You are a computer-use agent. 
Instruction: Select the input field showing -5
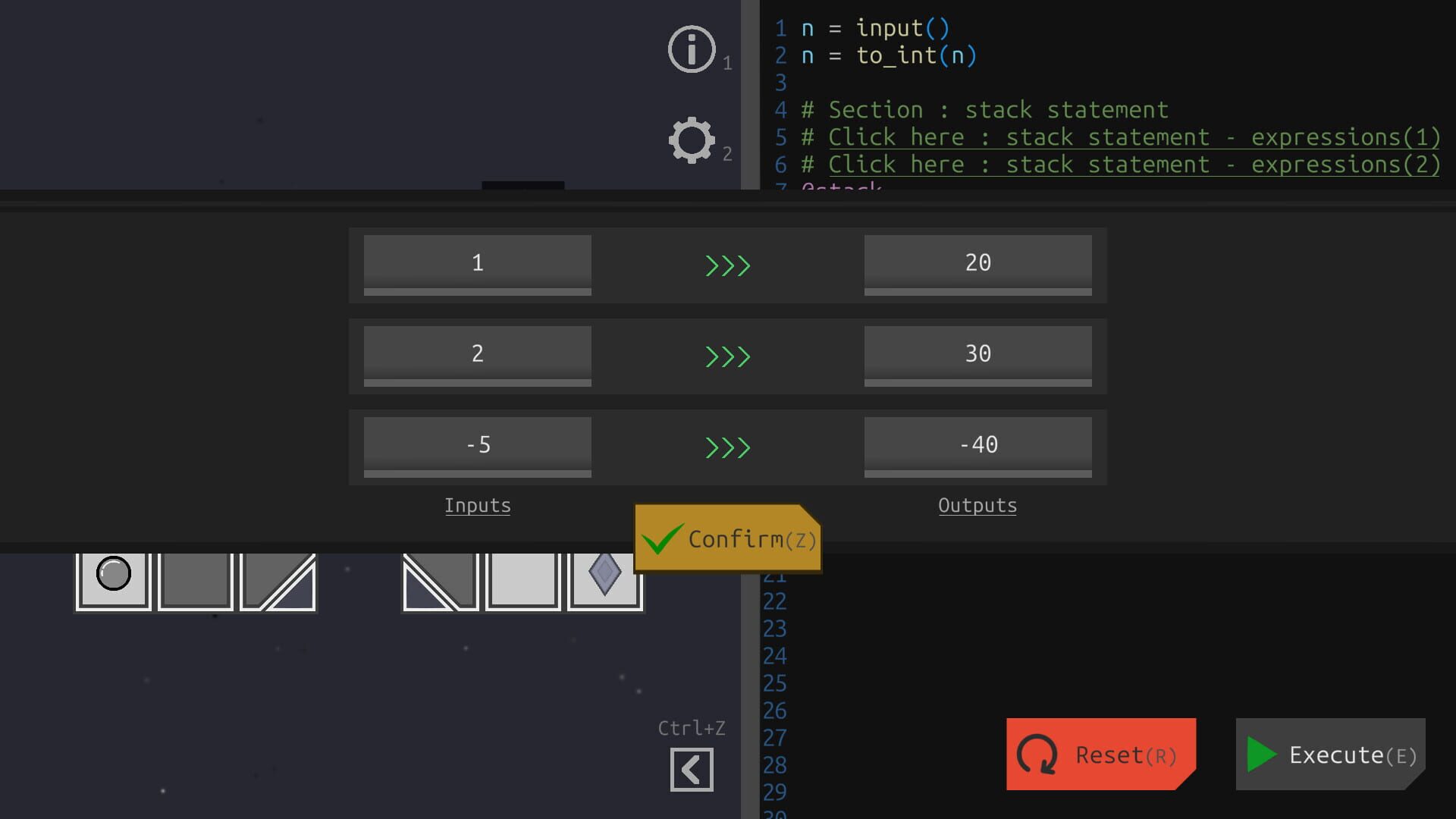click(476, 445)
